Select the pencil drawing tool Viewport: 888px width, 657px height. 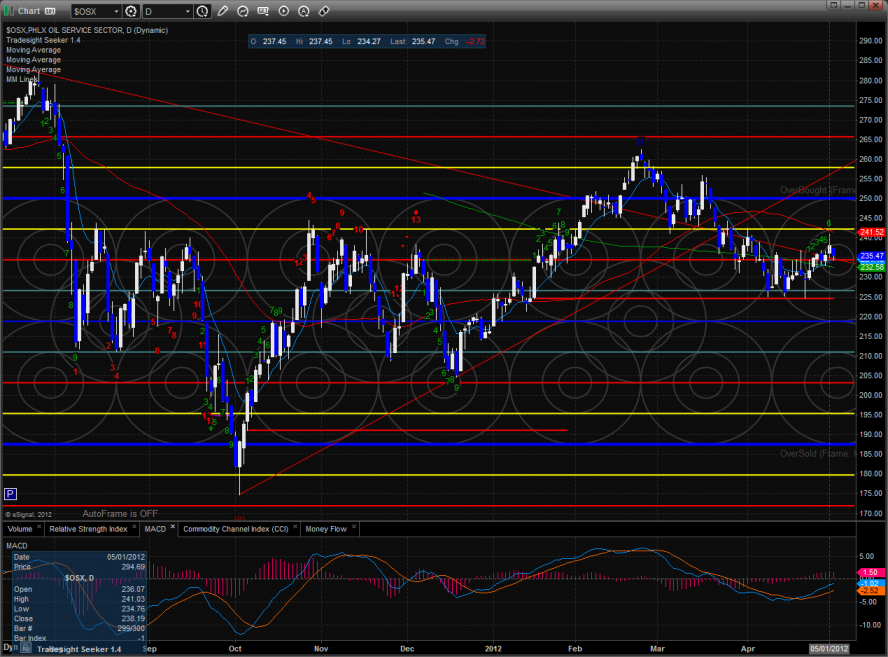point(222,11)
